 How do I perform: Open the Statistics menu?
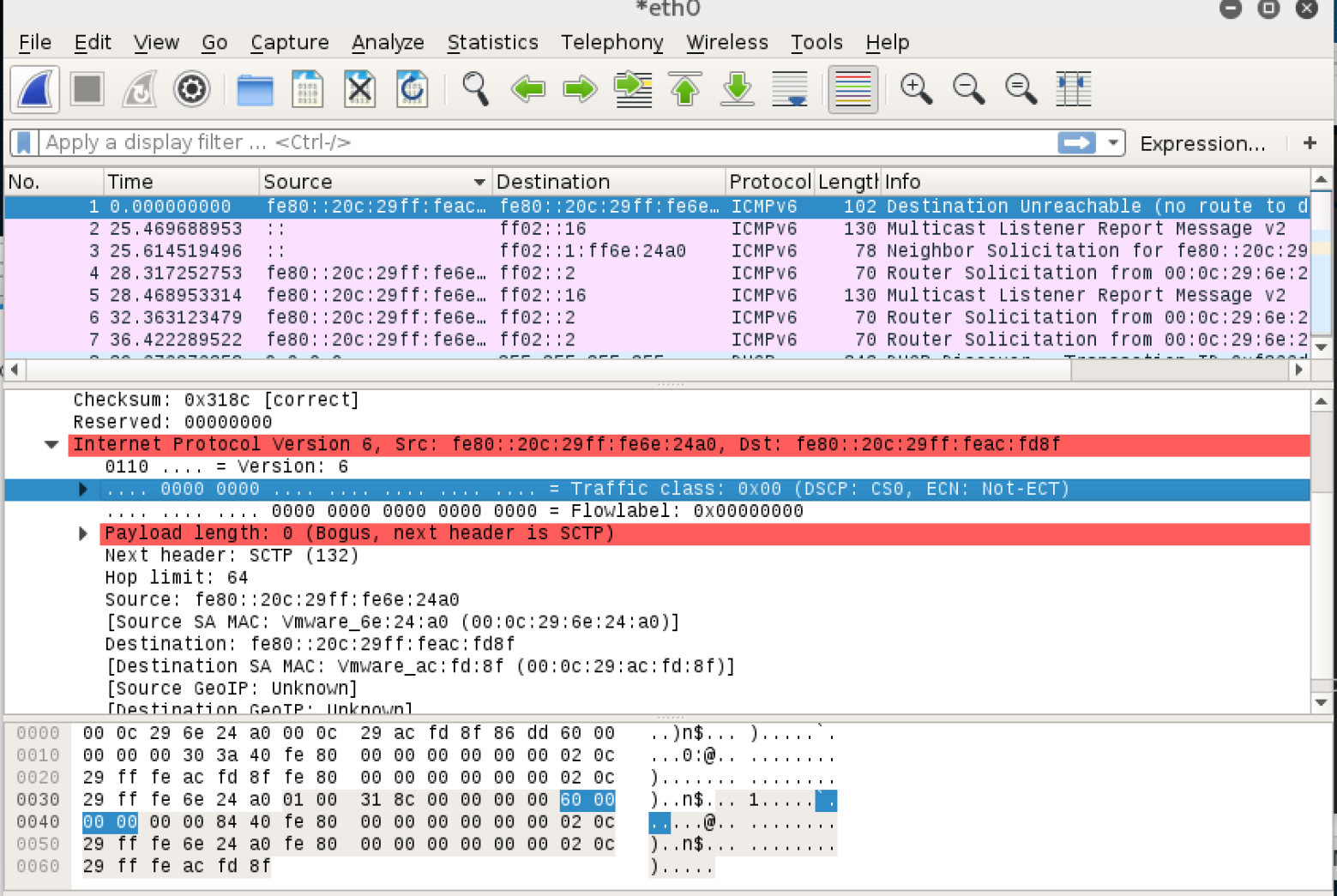coord(492,42)
